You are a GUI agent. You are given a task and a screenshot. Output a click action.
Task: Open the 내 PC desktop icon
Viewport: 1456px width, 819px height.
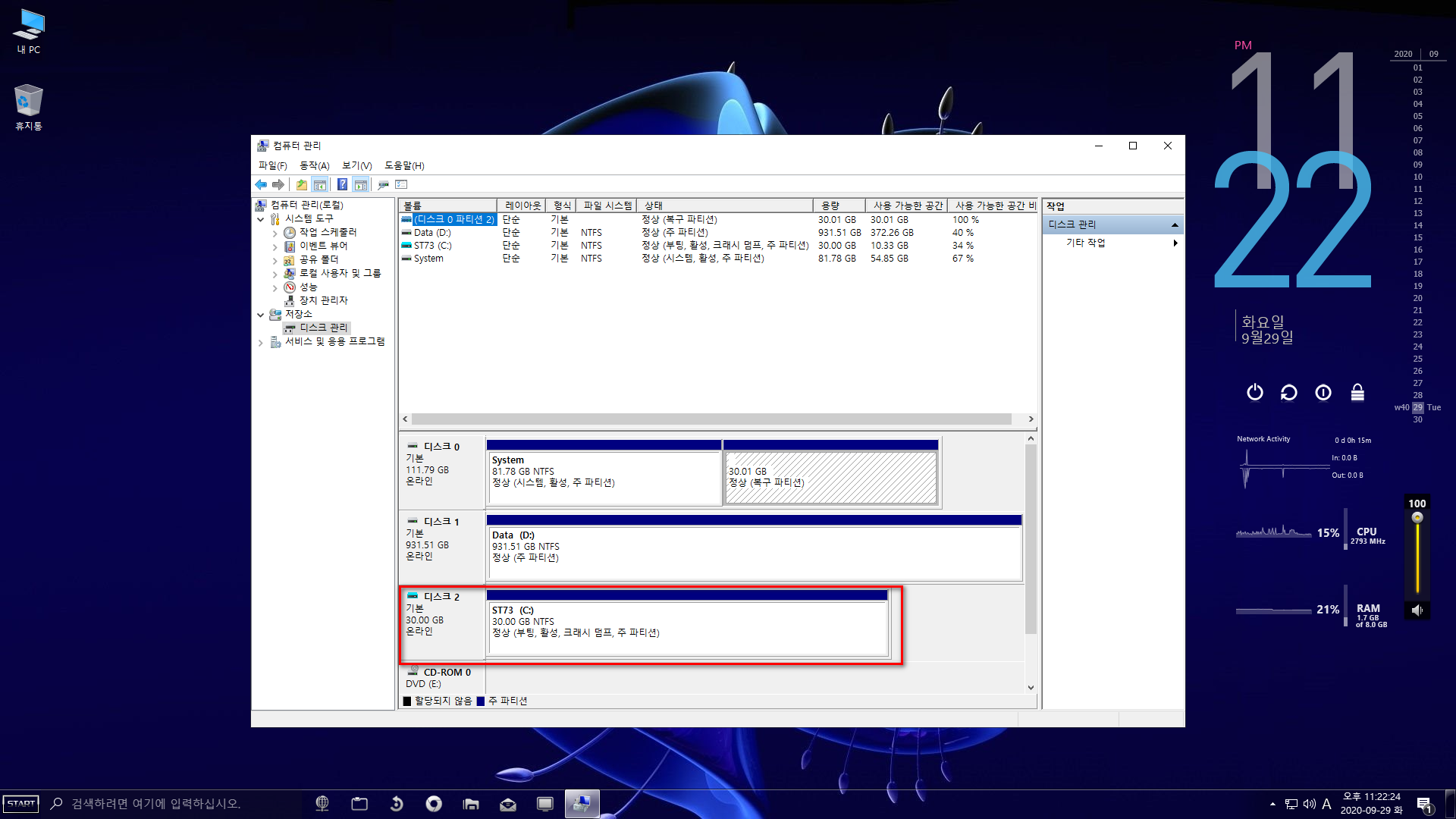29,32
